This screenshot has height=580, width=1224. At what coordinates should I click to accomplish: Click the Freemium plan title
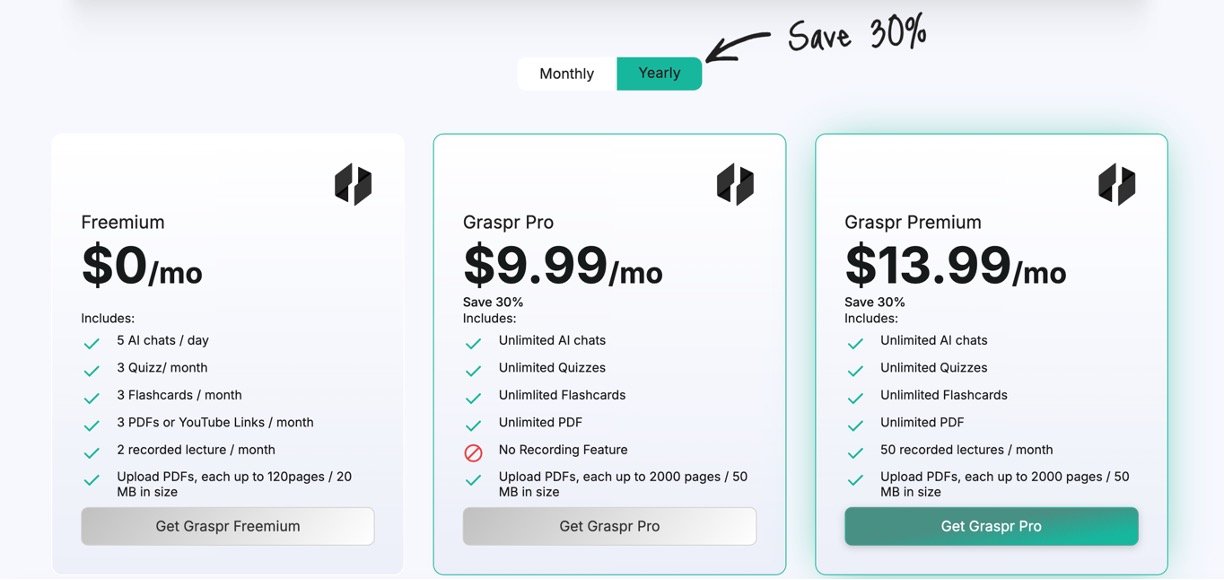(123, 222)
